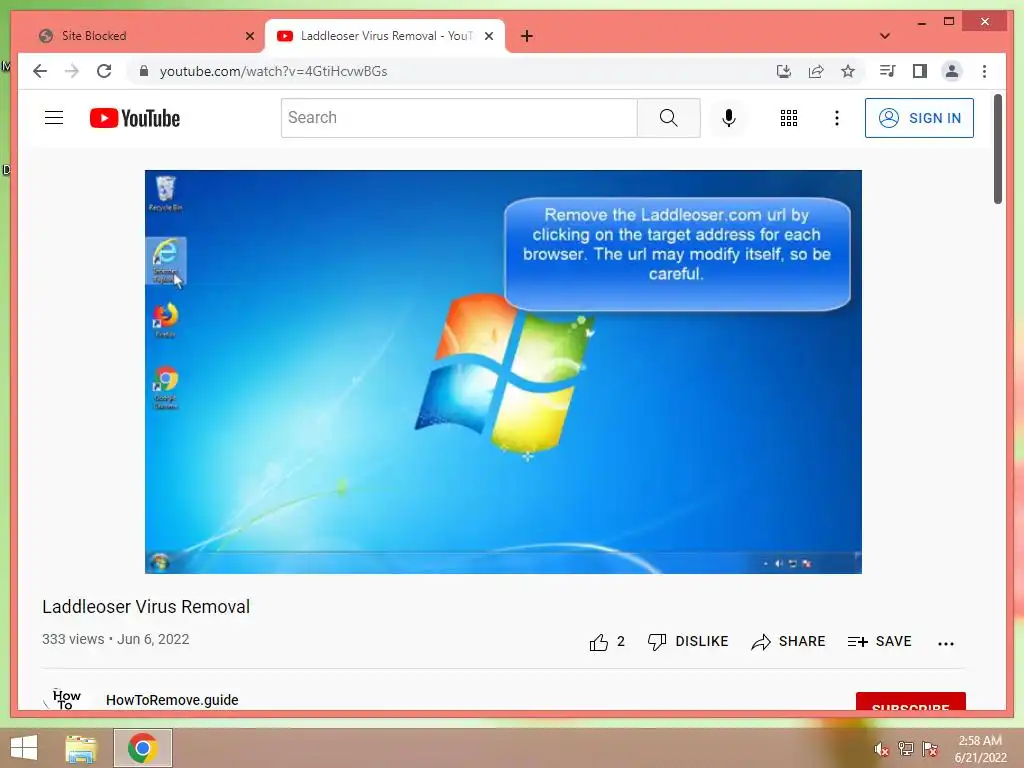
Task: Open media controls icon in Chrome toolbar
Action: [x=887, y=71]
